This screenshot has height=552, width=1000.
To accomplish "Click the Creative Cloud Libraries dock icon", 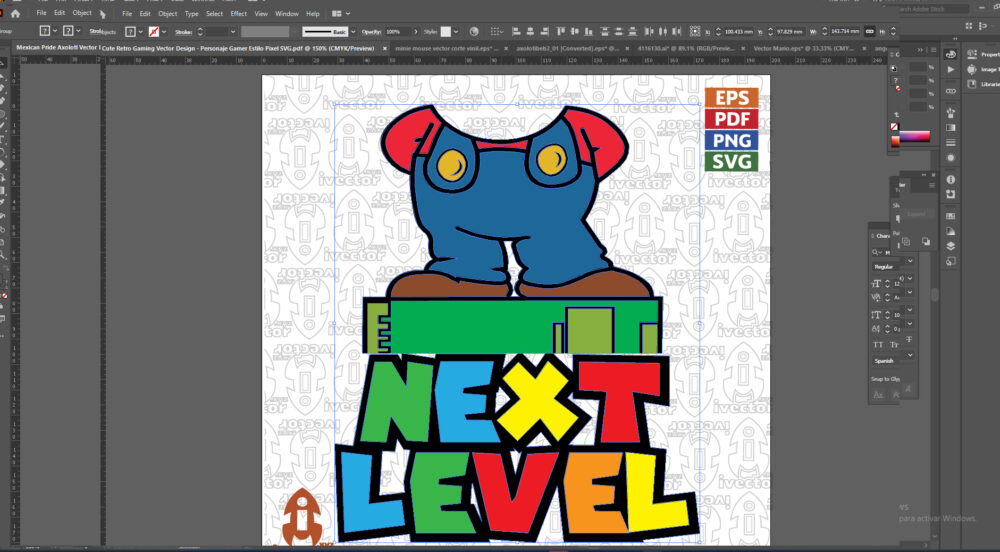I will (x=951, y=54).
